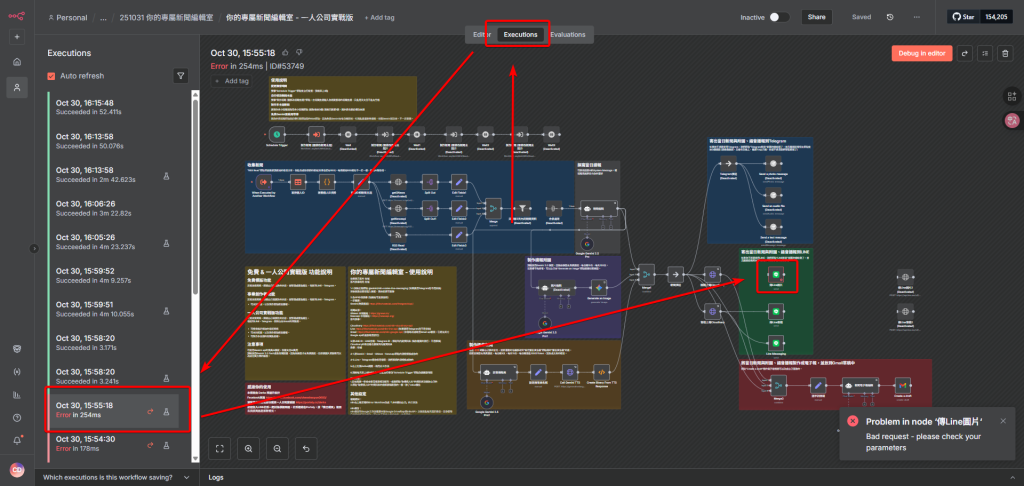Click the zoom in canvas button
Viewport: 1024px width, 486px height.
tap(248, 448)
